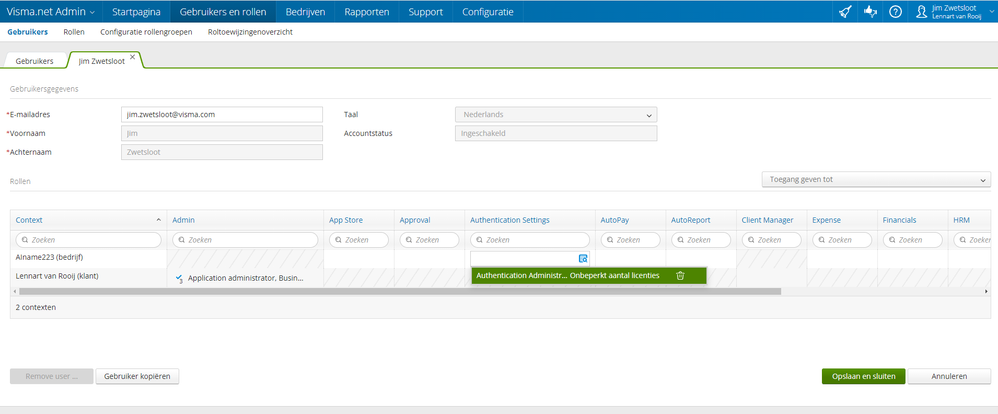
Task: Delete Authentication Administrator role with trash icon
Action: [x=680, y=276]
